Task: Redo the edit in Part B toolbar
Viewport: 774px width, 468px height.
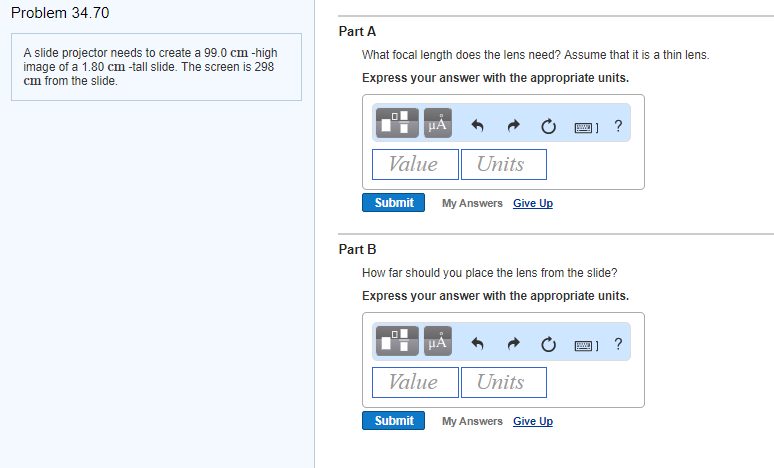Action: click(513, 344)
